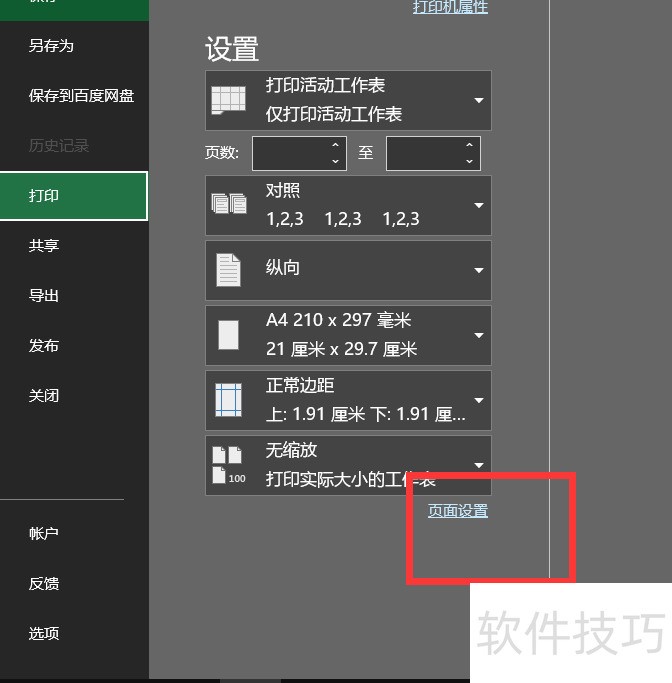Viewport: 672px width, 683px height.
Task: Click the no scaling pages icon
Action: pos(229,465)
